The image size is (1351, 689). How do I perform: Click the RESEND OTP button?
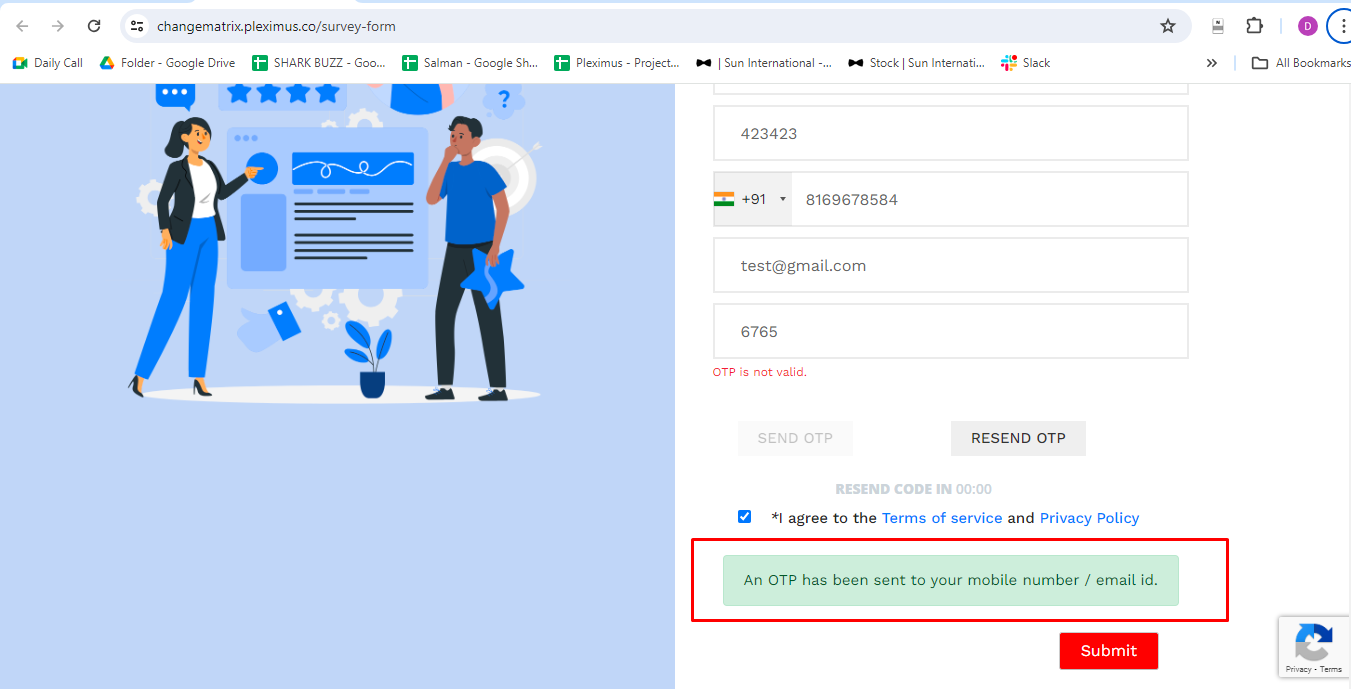pos(1018,438)
